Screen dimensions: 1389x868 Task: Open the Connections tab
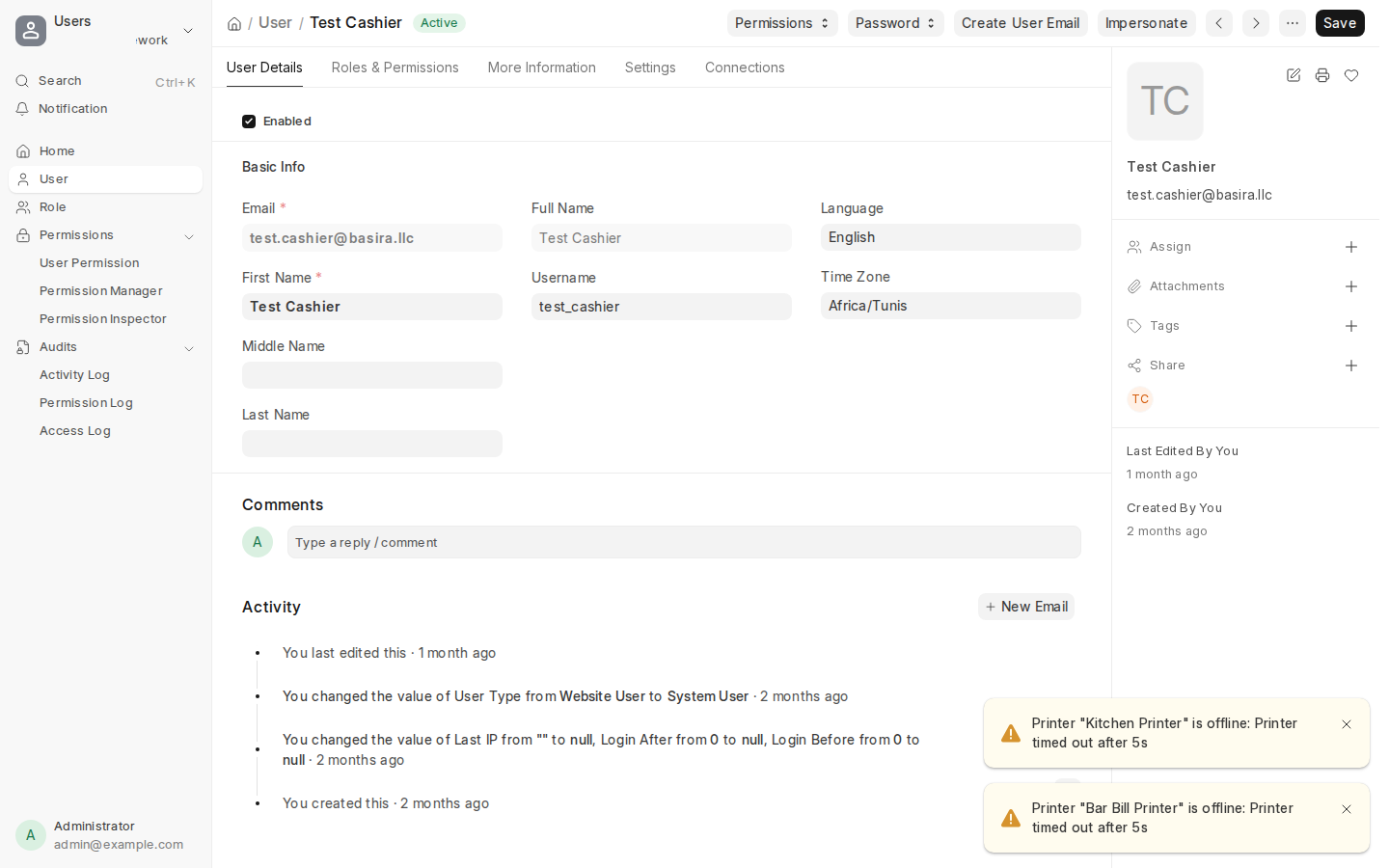[745, 68]
